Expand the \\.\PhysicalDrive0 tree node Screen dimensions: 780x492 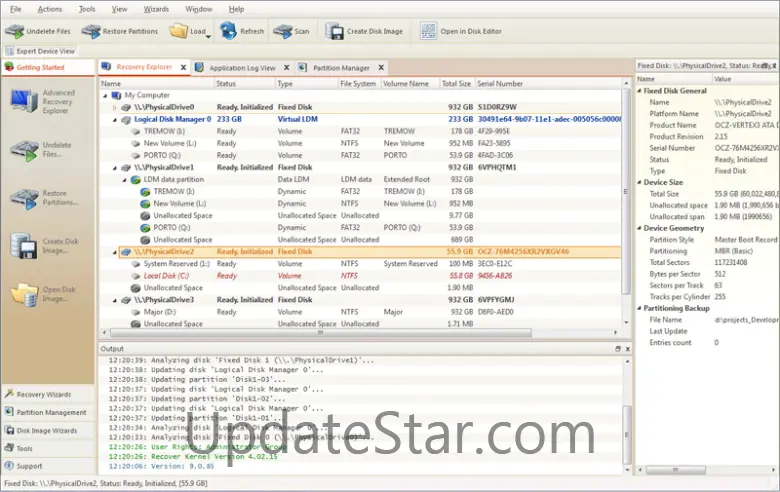tap(114, 107)
